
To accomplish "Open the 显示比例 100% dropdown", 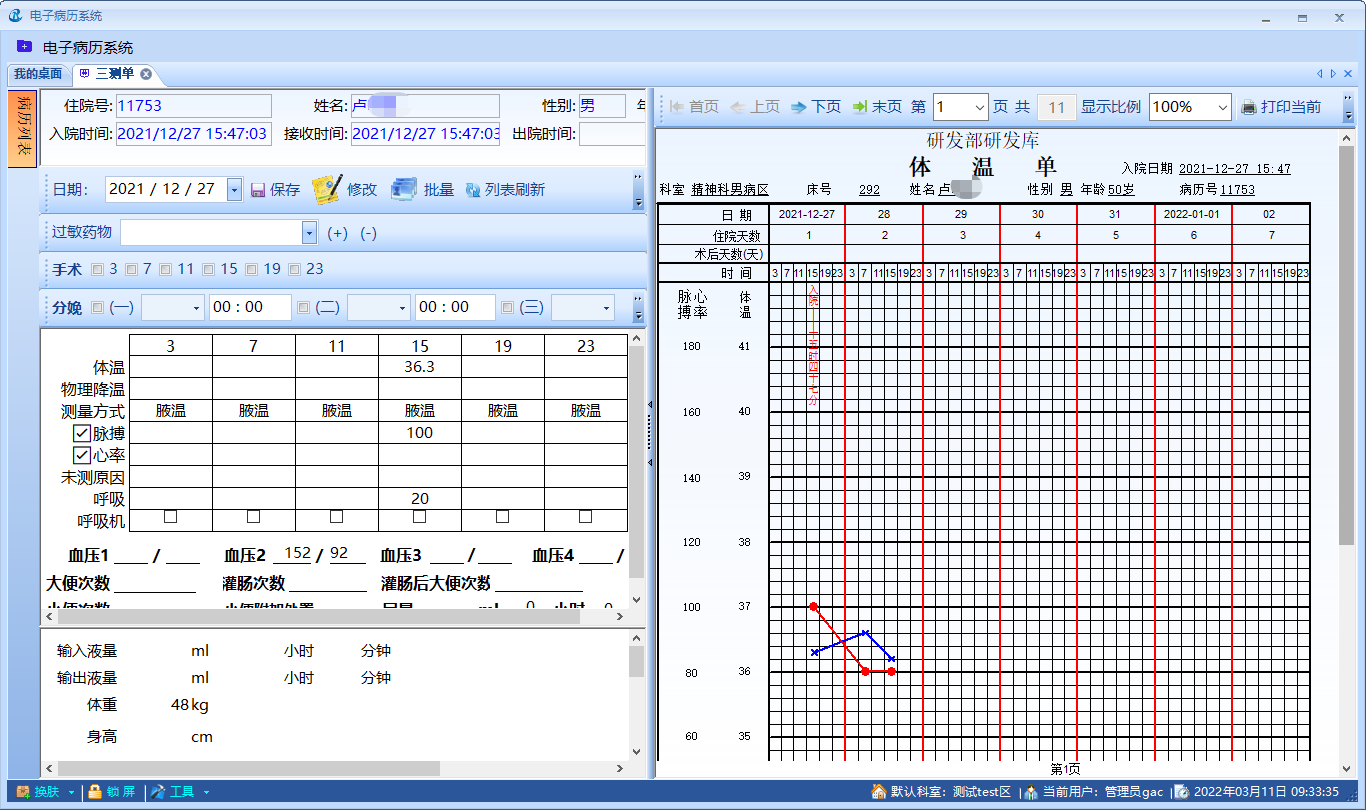I will 1223,107.
